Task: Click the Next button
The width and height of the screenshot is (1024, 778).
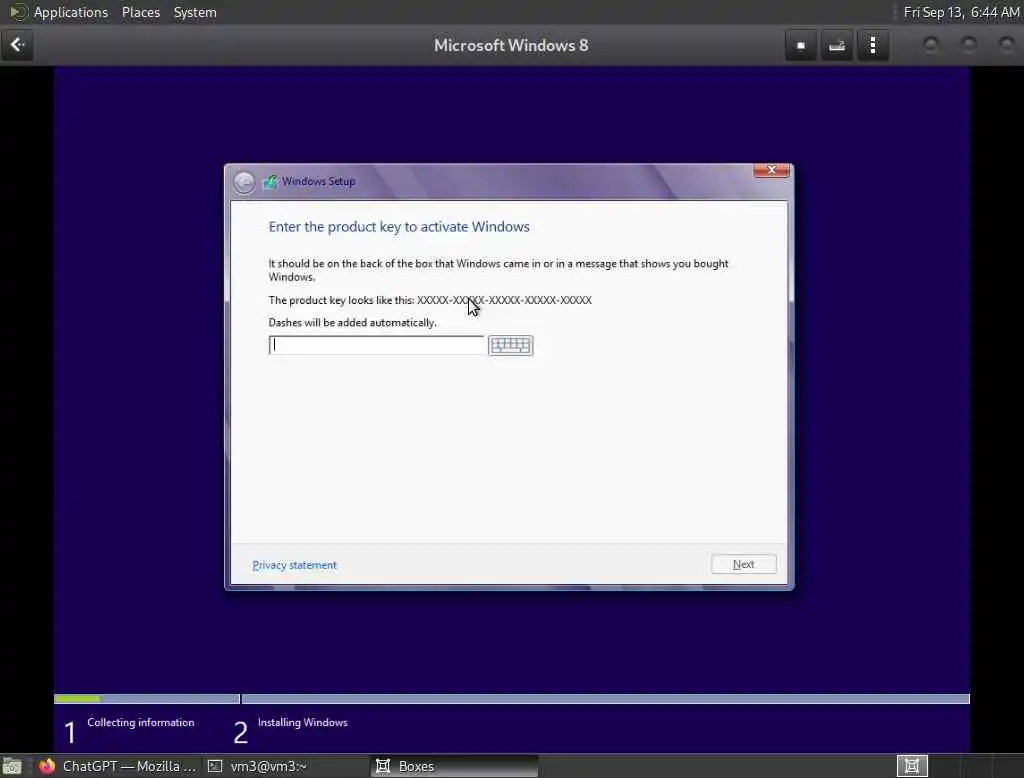Action: point(744,564)
